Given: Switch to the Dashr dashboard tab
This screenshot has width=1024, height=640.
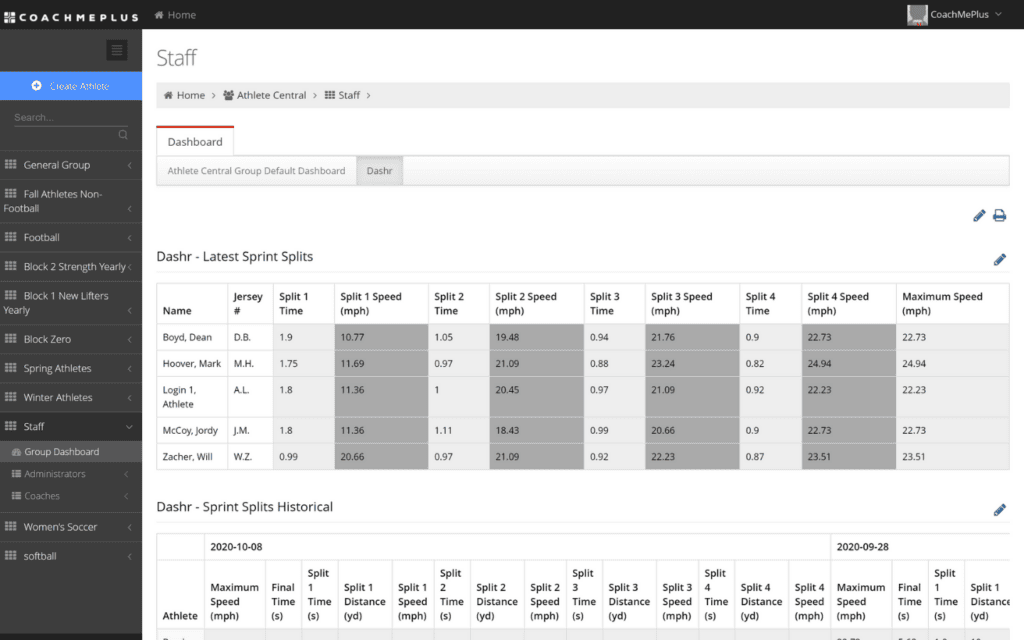Looking at the screenshot, I should [379, 170].
